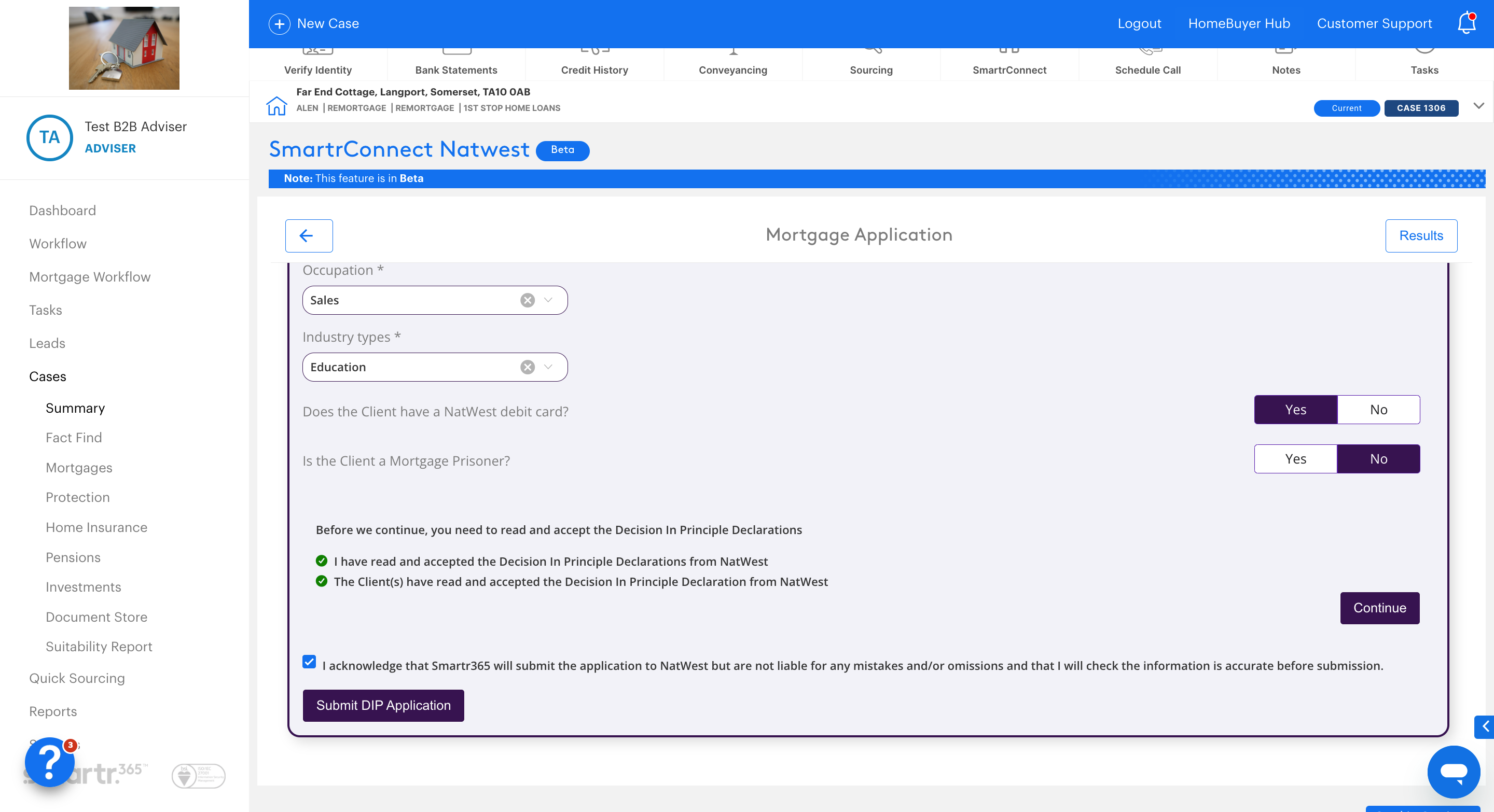This screenshot has height=812, width=1494.
Task: Open the Credit History tab
Action: [x=594, y=64]
